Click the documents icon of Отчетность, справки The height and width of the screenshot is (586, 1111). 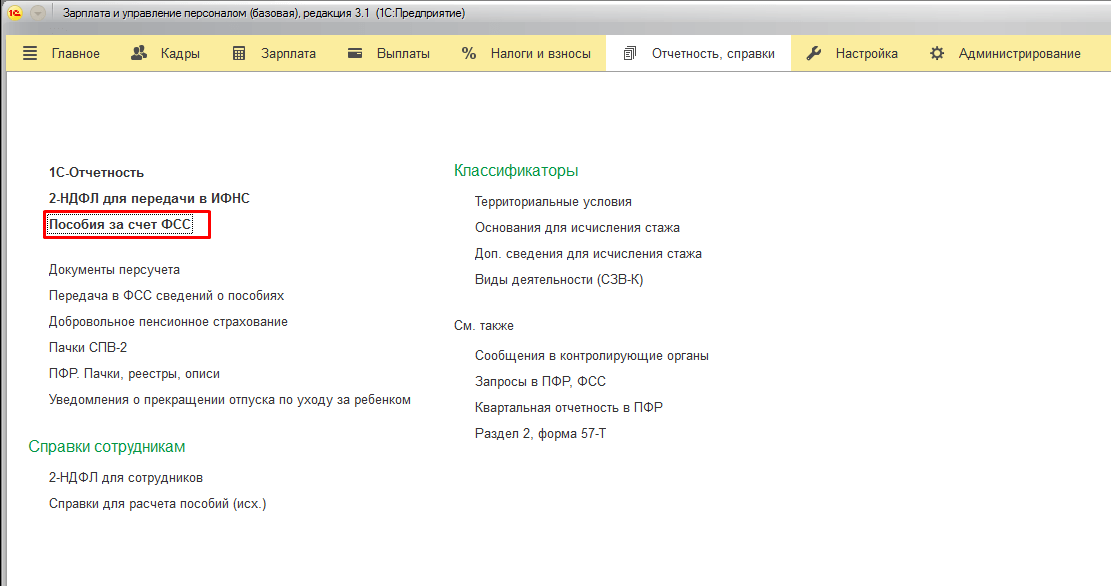click(630, 53)
